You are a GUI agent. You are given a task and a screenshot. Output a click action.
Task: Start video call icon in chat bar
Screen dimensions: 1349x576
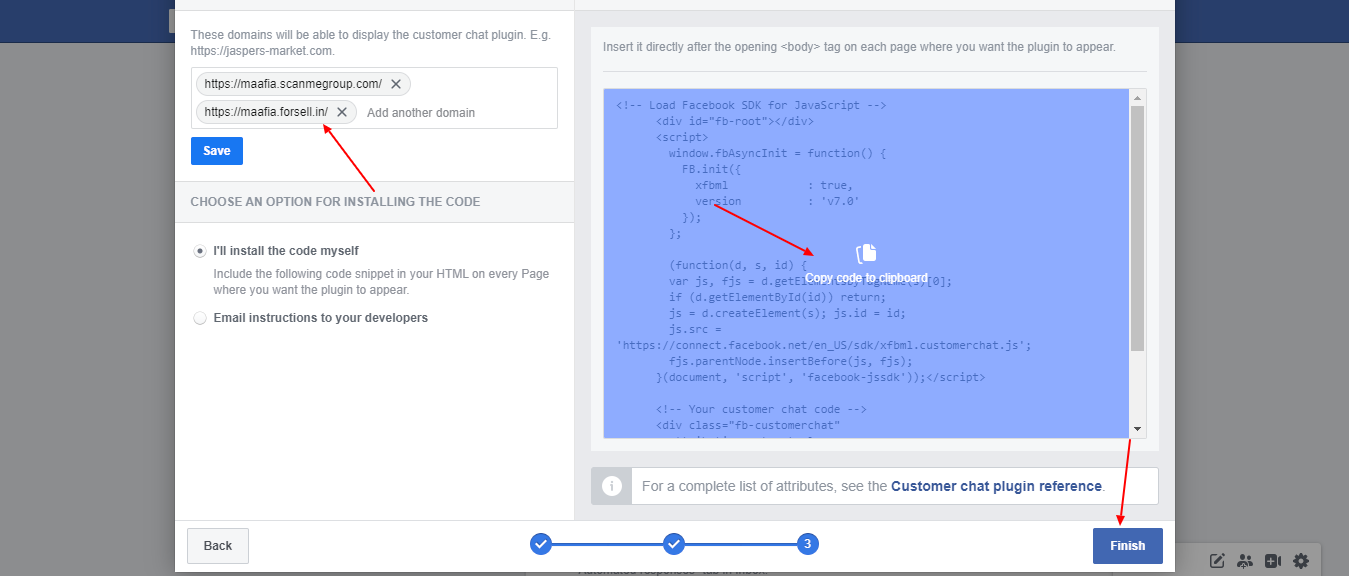pos(1273,561)
